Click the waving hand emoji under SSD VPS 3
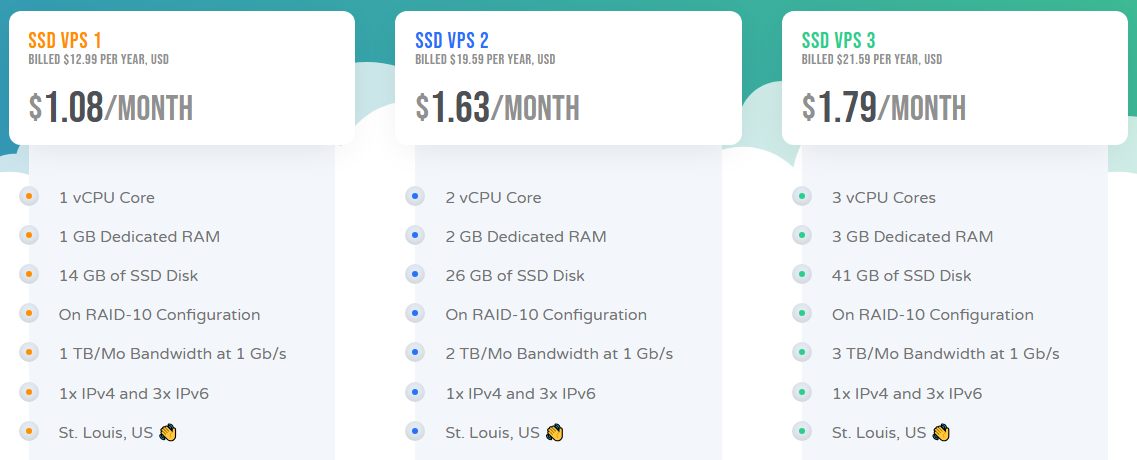This screenshot has height=460, width=1137. tap(941, 433)
